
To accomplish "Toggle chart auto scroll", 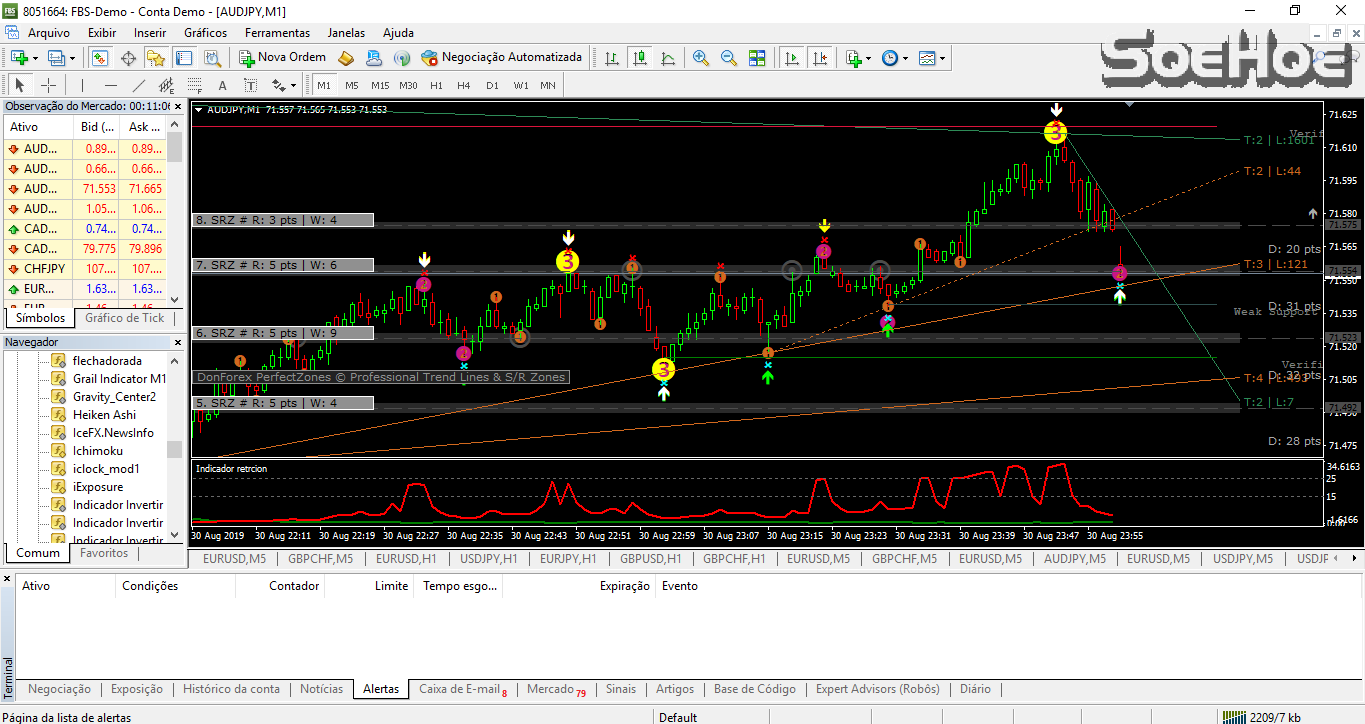I will (791, 57).
